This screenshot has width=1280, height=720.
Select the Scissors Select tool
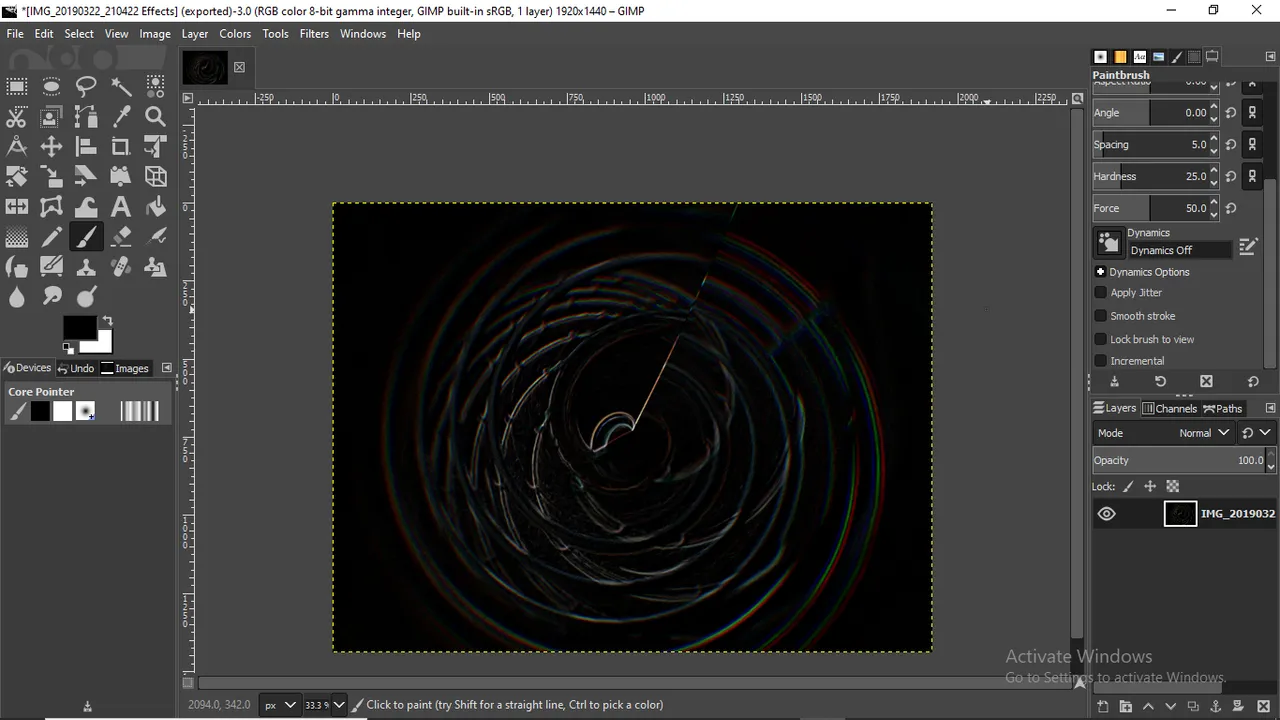click(17, 116)
